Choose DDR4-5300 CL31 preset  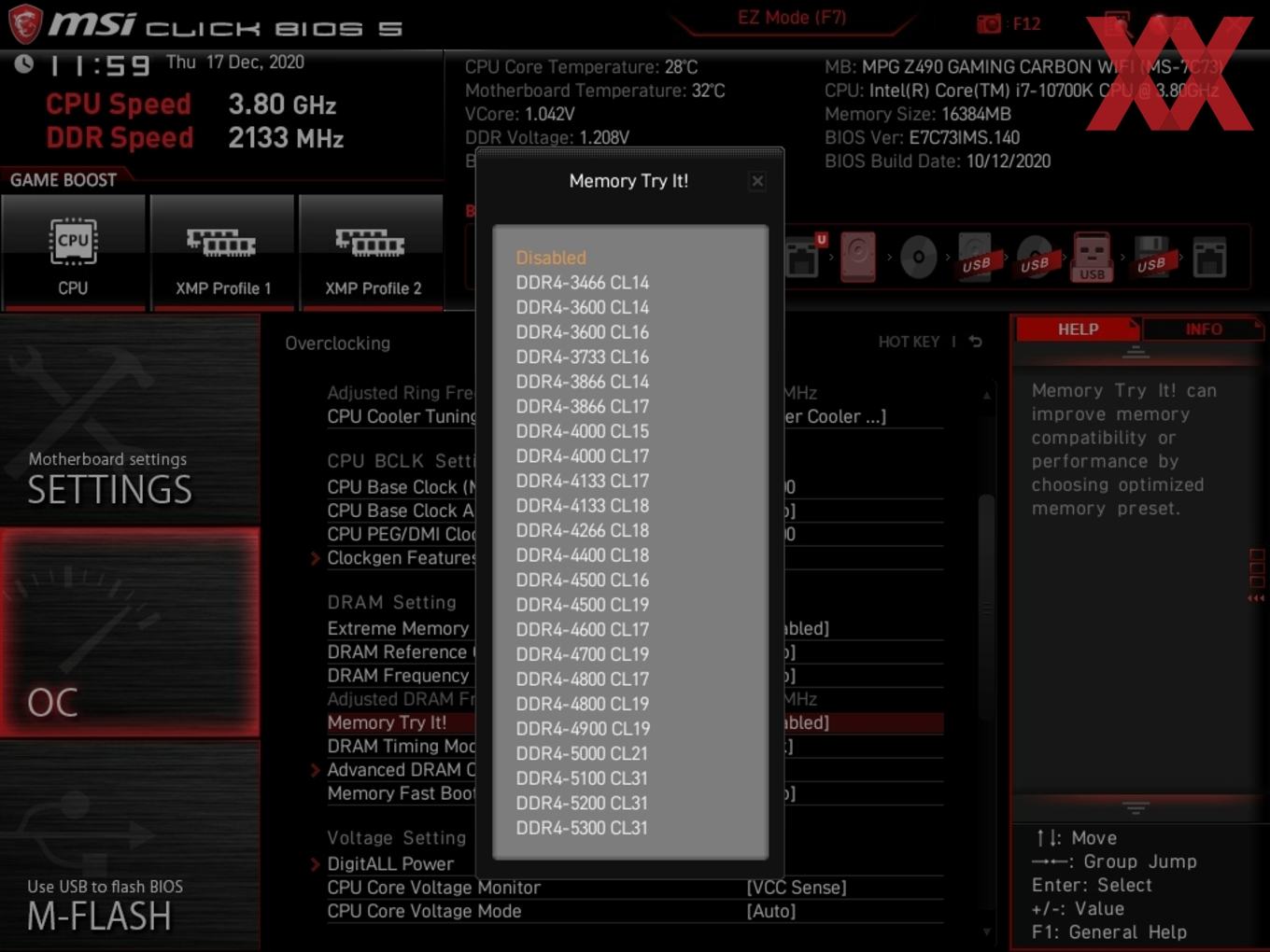582,827
